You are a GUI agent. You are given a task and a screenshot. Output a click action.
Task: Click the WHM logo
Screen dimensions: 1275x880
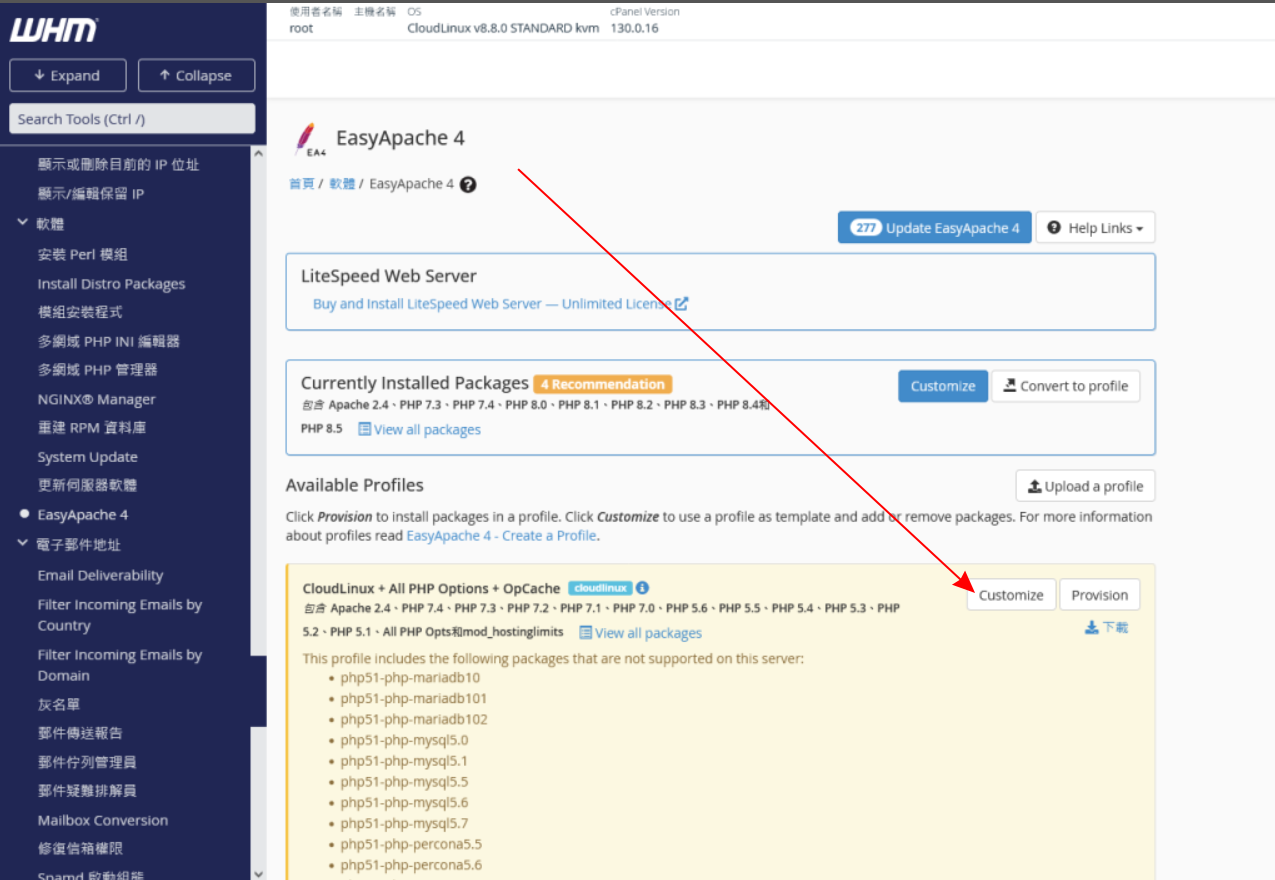pos(54,31)
